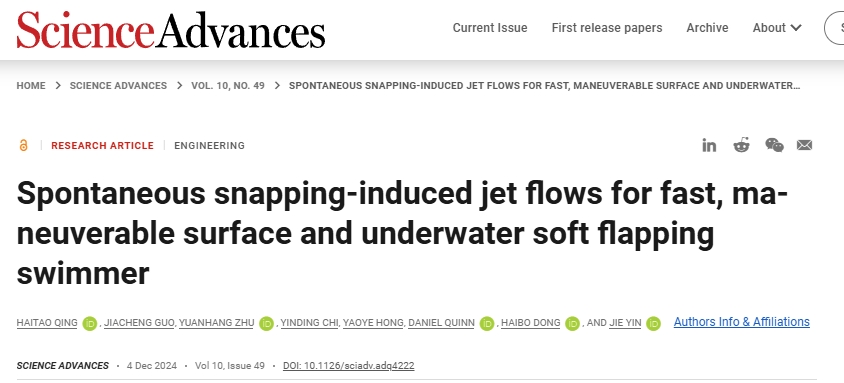844x383 pixels.
Task: Share article via WeChat icon
Action: pyautogui.click(x=774, y=145)
